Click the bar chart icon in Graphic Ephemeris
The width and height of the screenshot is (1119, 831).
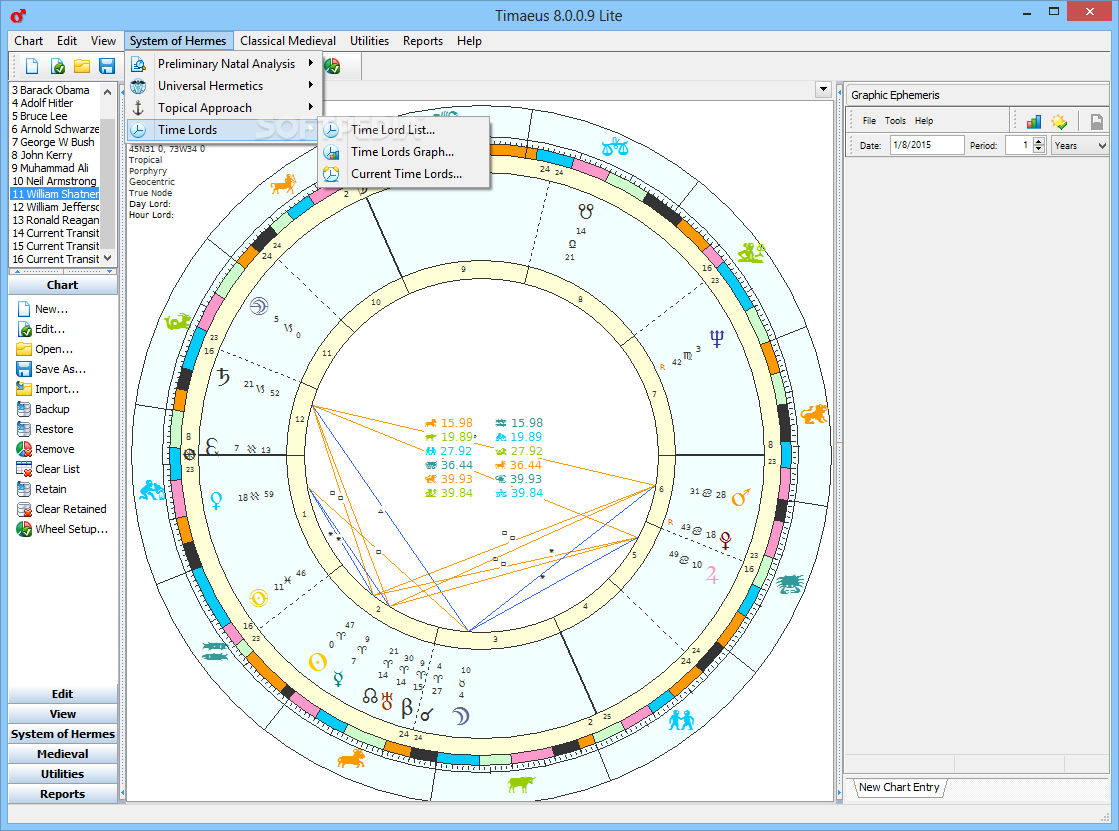(1033, 121)
